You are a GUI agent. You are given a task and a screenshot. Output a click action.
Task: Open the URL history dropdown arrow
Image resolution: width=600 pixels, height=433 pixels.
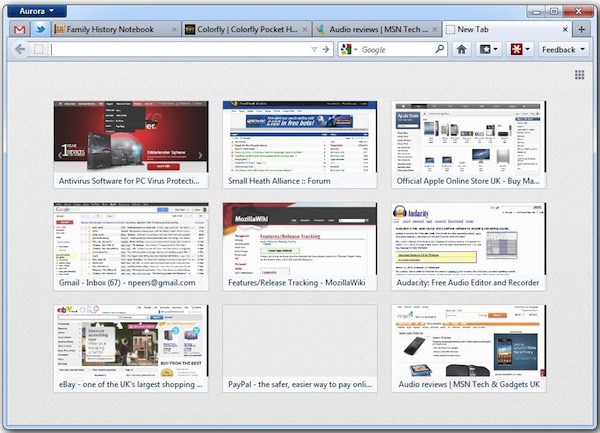pyautogui.click(x=314, y=49)
